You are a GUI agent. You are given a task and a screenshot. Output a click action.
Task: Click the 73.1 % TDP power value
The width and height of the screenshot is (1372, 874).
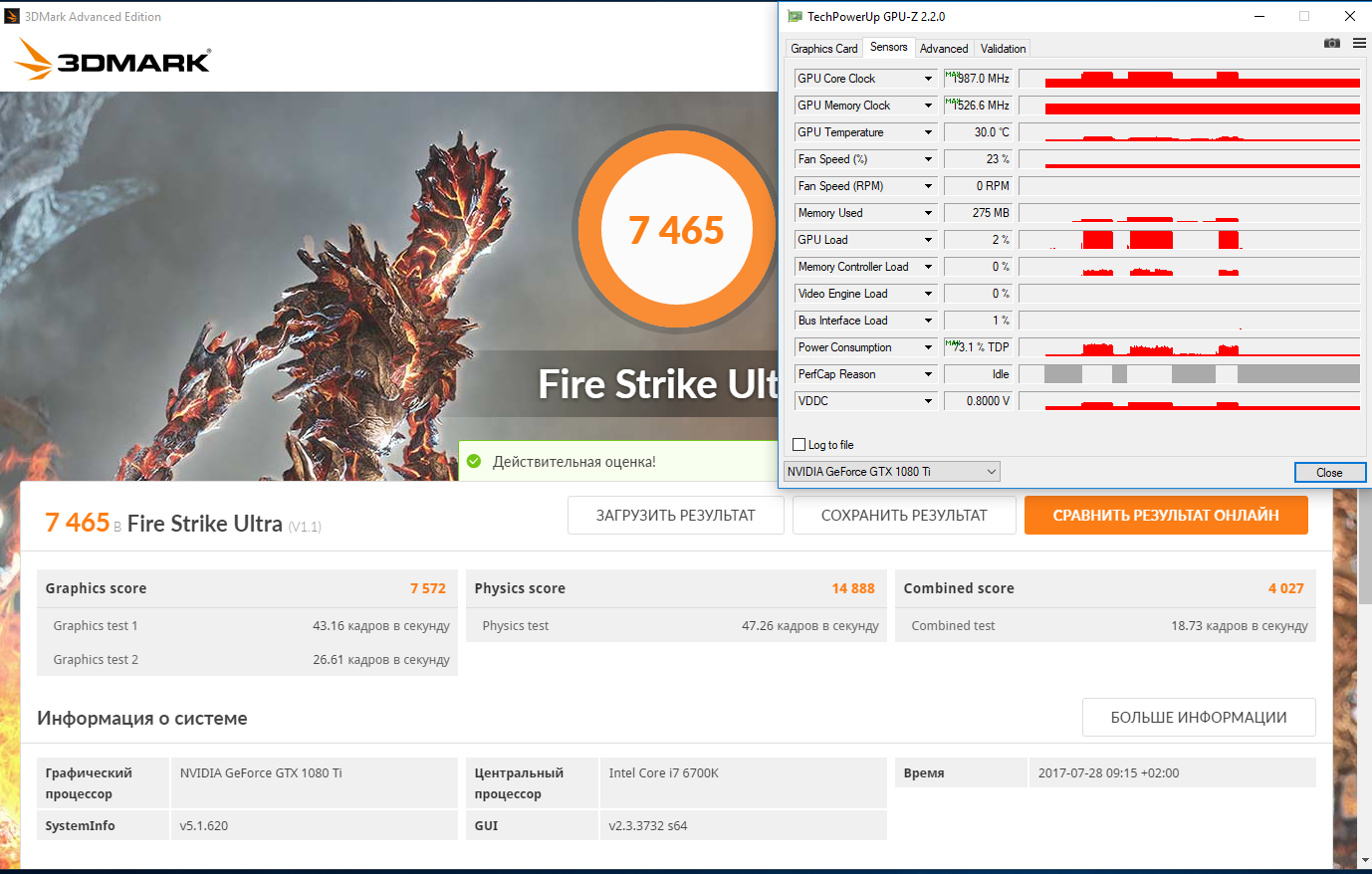coord(978,347)
